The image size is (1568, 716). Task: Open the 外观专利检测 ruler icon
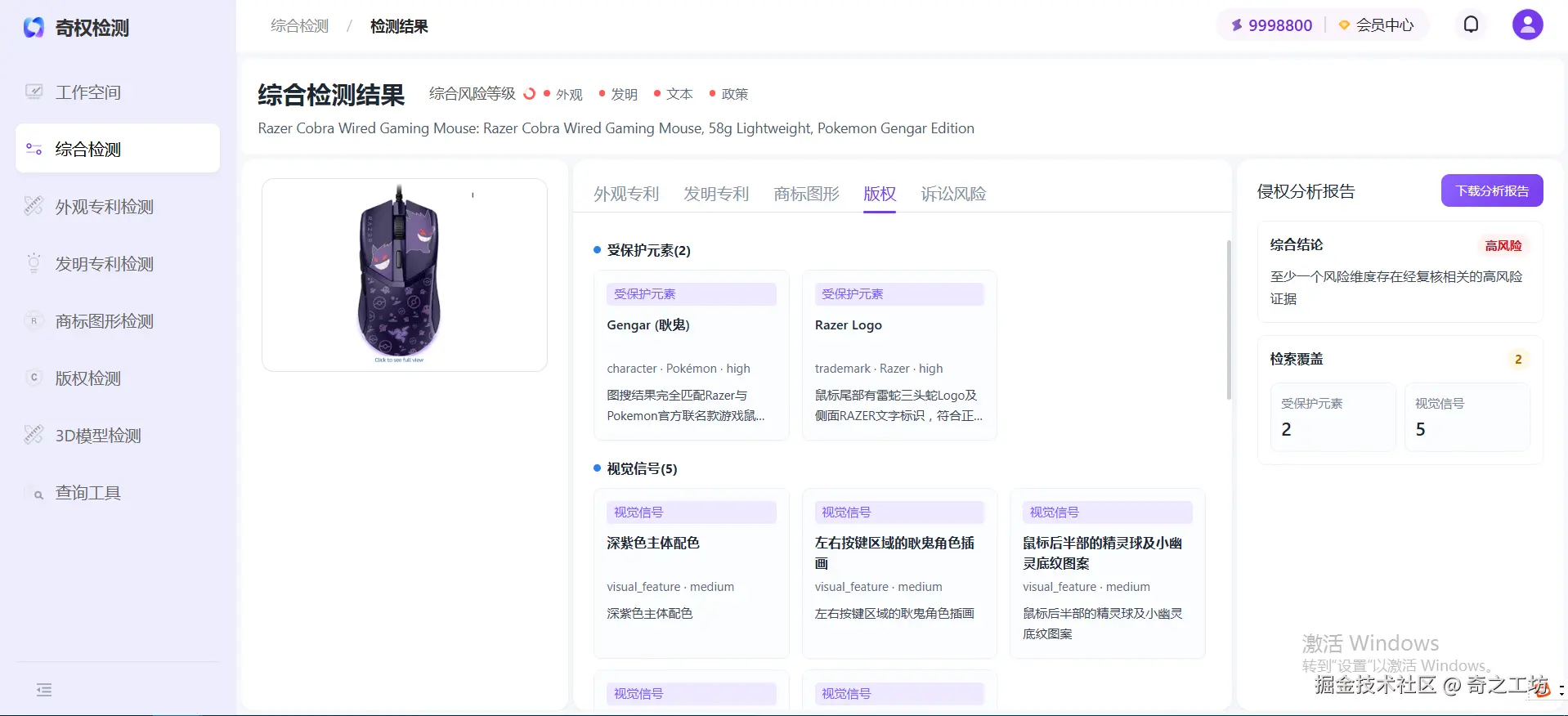click(x=34, y=206)
